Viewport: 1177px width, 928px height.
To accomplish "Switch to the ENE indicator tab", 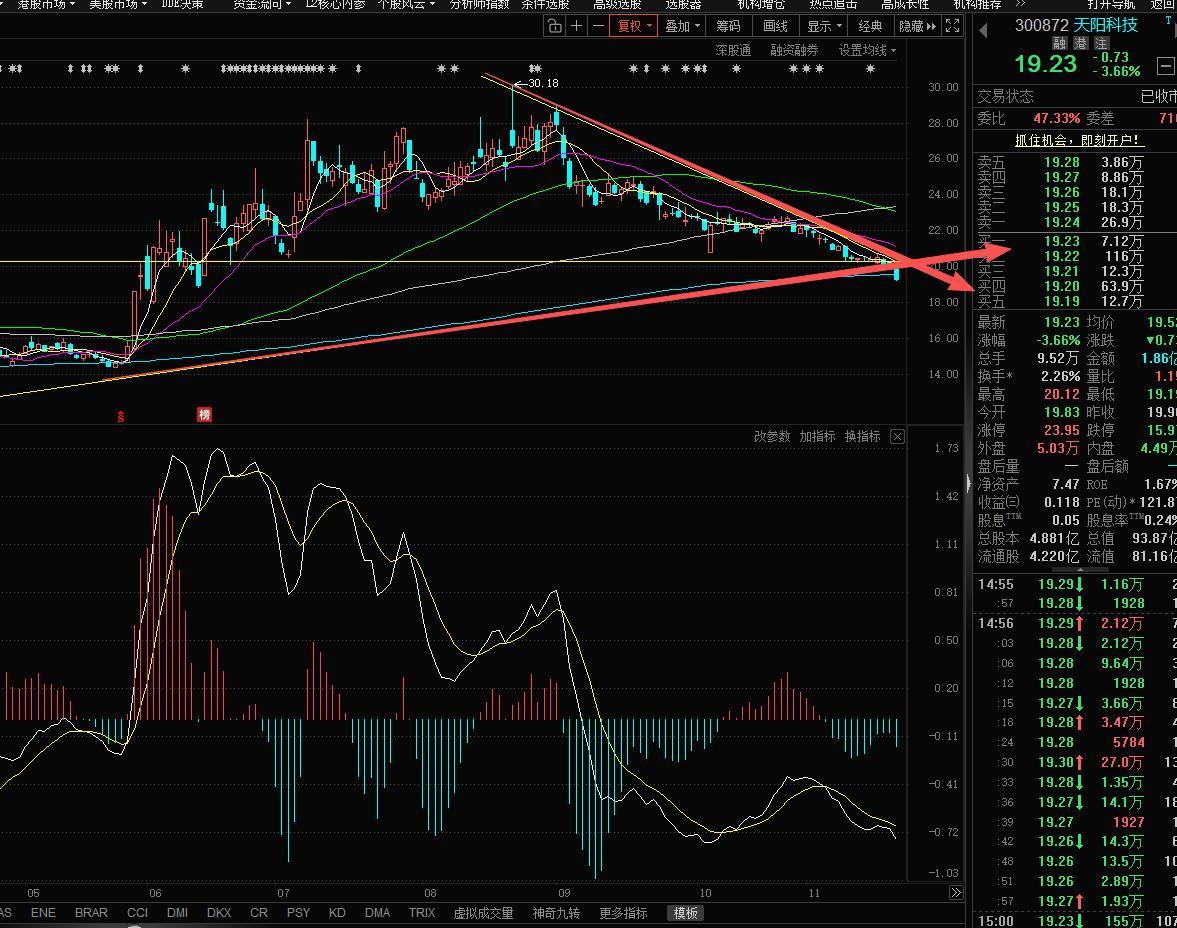I will 43,913.
